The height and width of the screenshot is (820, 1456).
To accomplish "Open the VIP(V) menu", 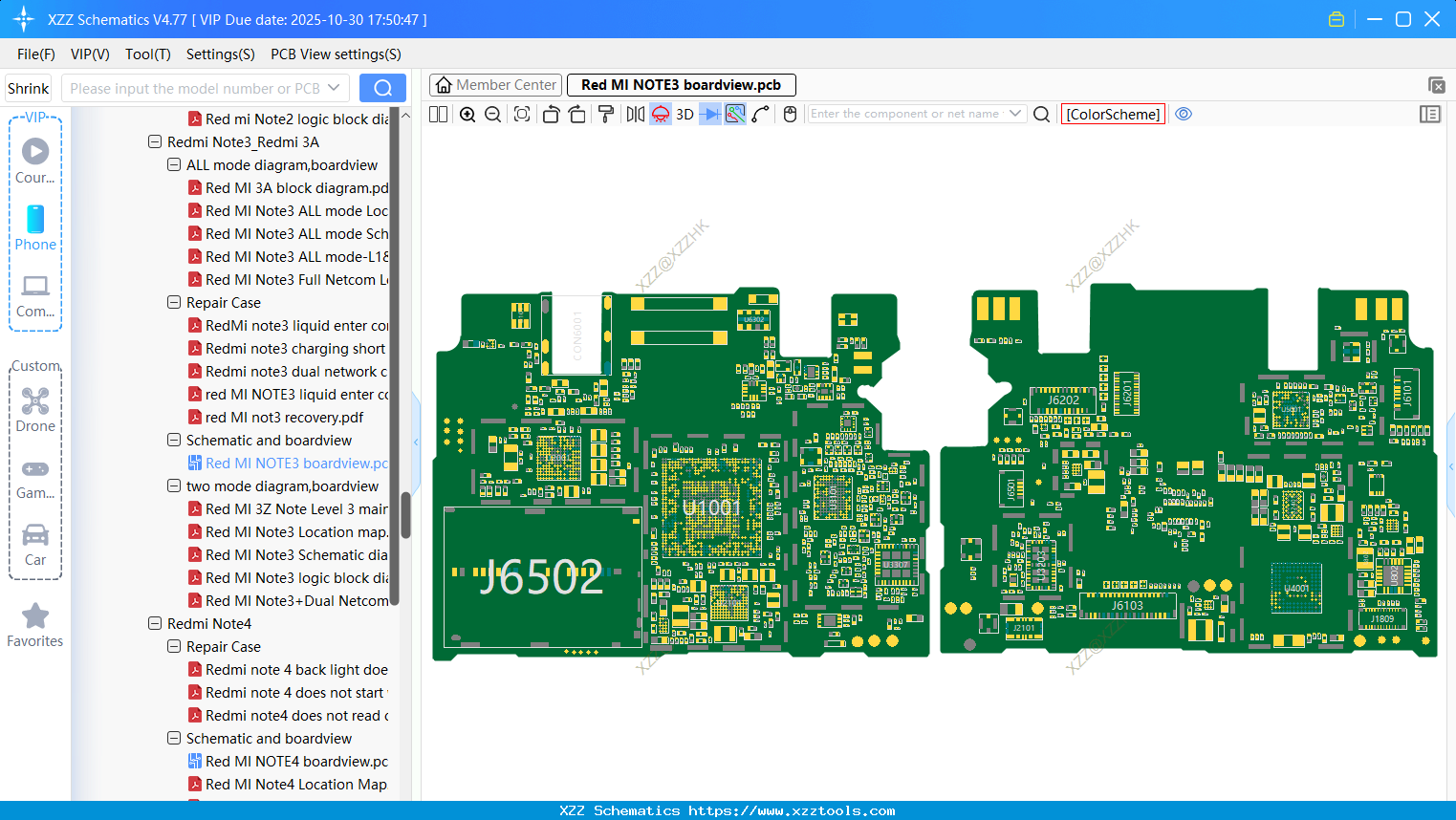I will 90,54.
